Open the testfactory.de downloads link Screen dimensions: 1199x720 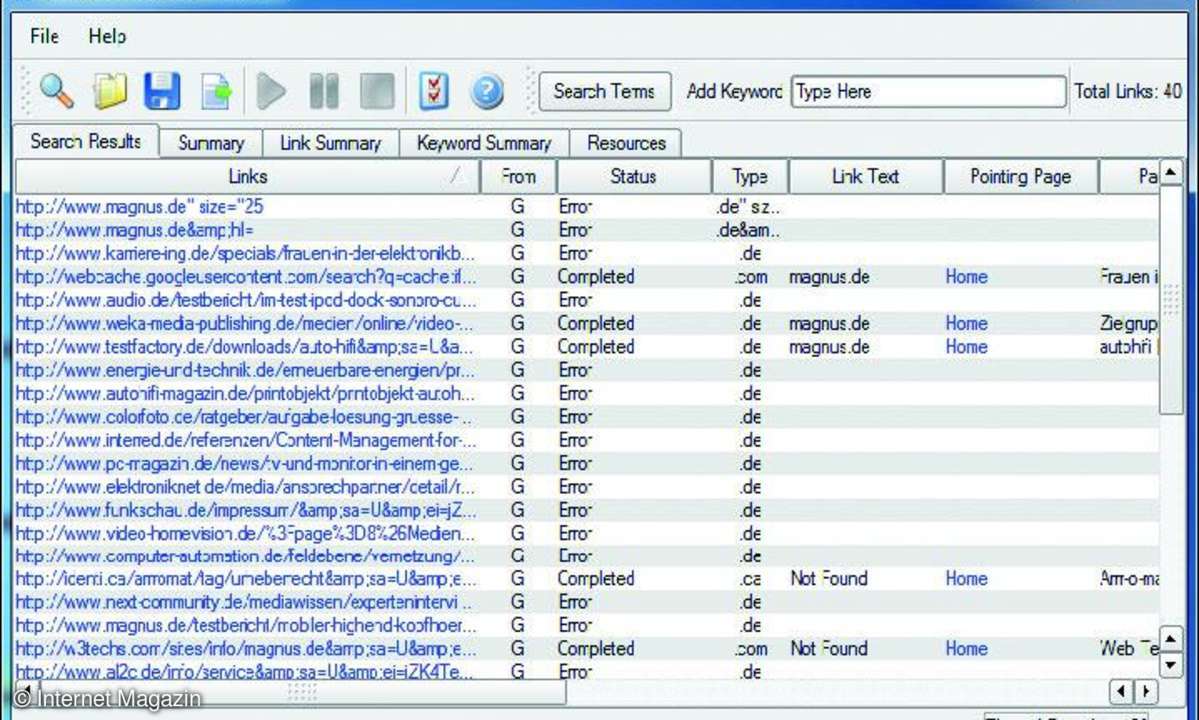click(x=244, y=347)
